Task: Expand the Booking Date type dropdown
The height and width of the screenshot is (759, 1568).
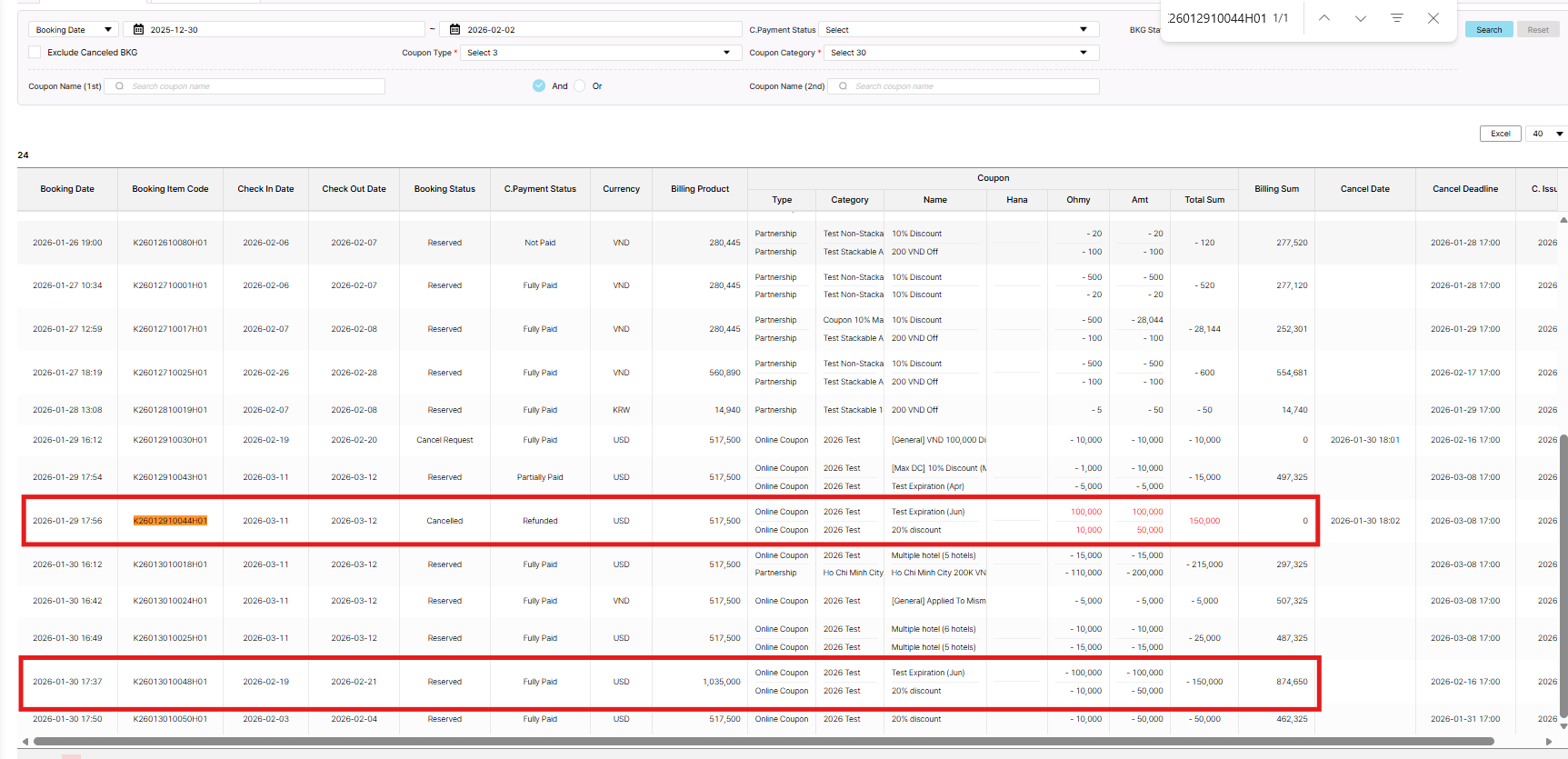Action: click(73, 30)
